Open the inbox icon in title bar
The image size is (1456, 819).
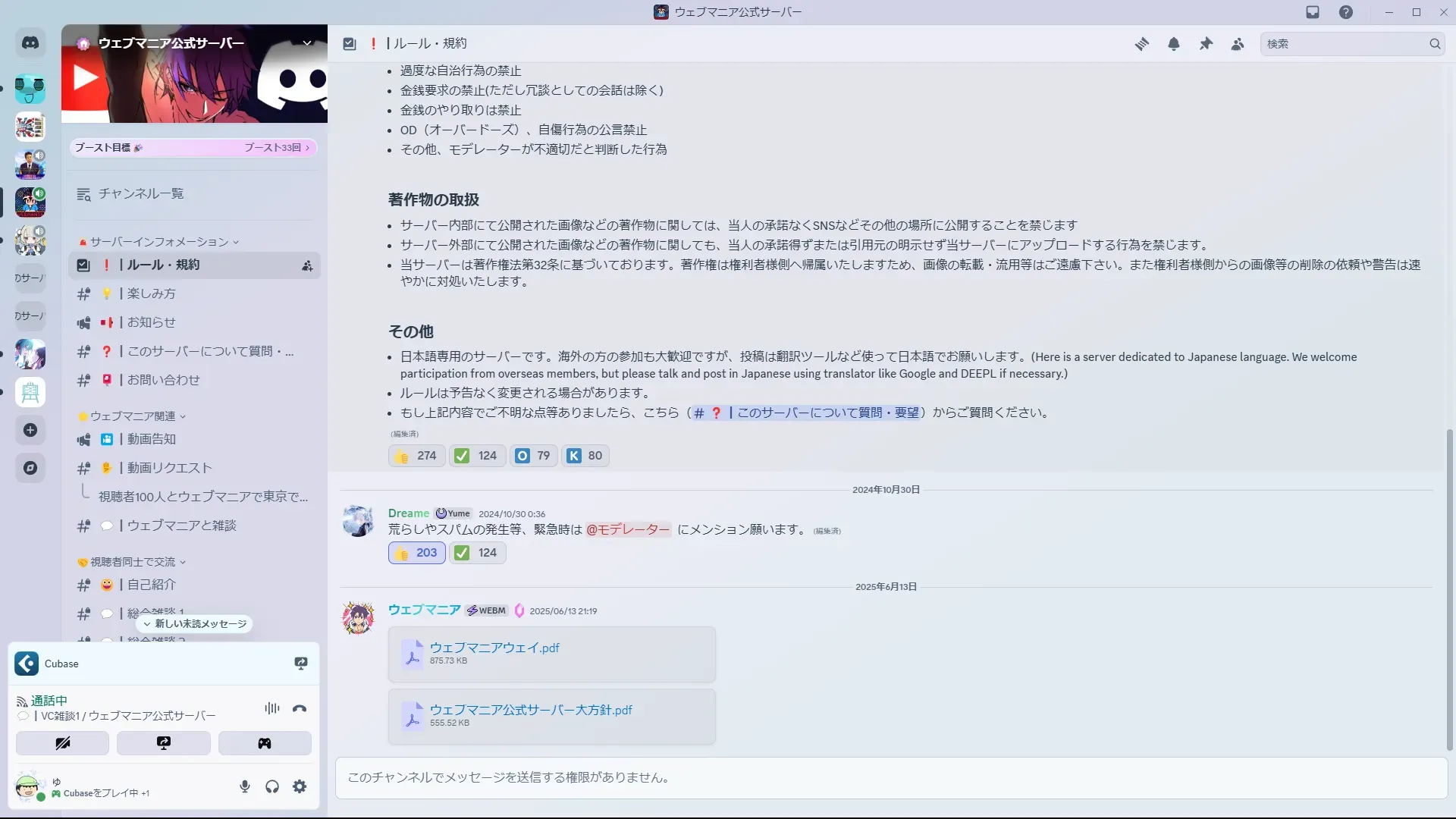coord(1313,12)
